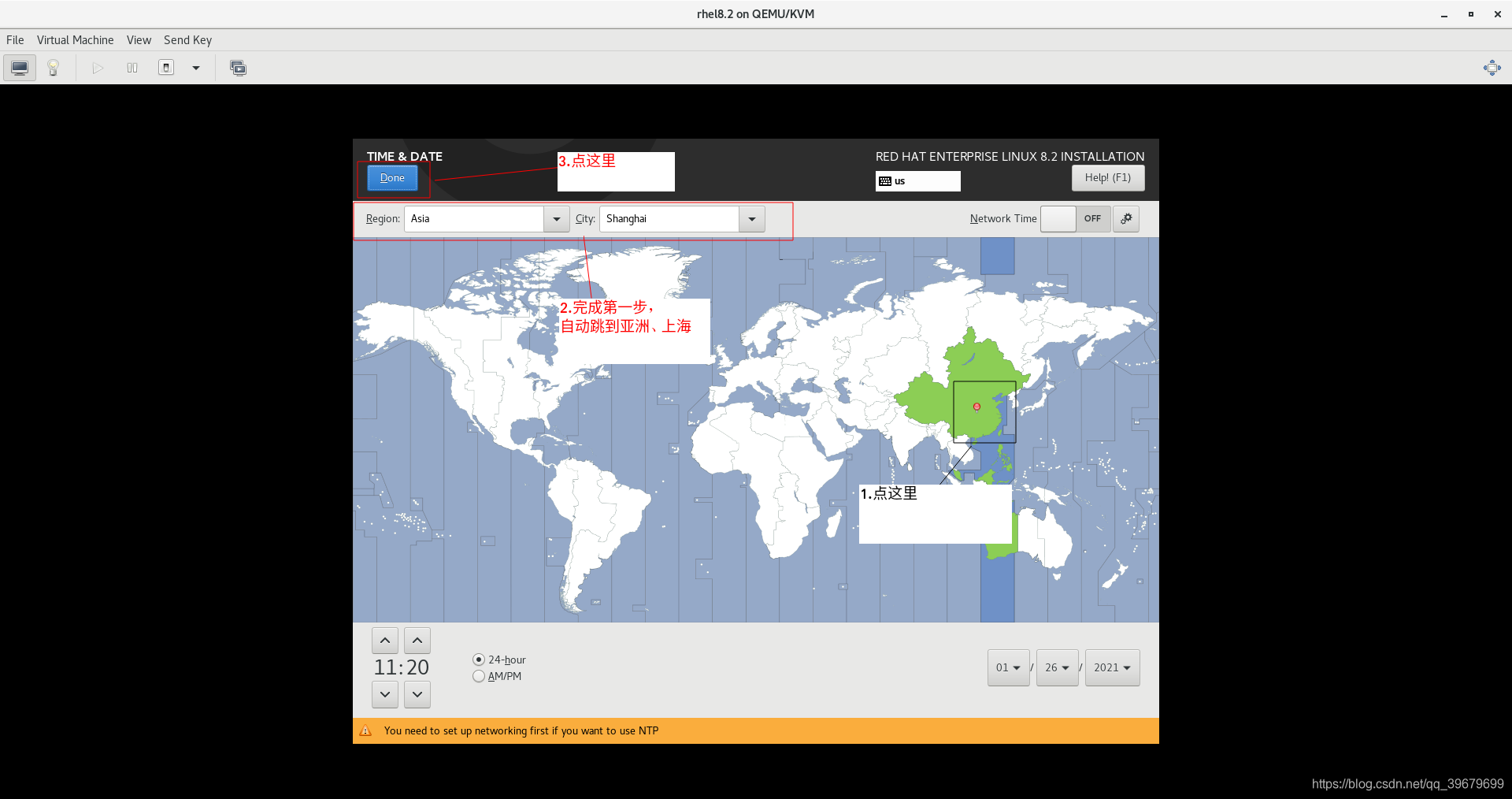Maximize the rhel8.2 QEMU/KVM window
The image size is (1512, 799).
(1470, 14)
